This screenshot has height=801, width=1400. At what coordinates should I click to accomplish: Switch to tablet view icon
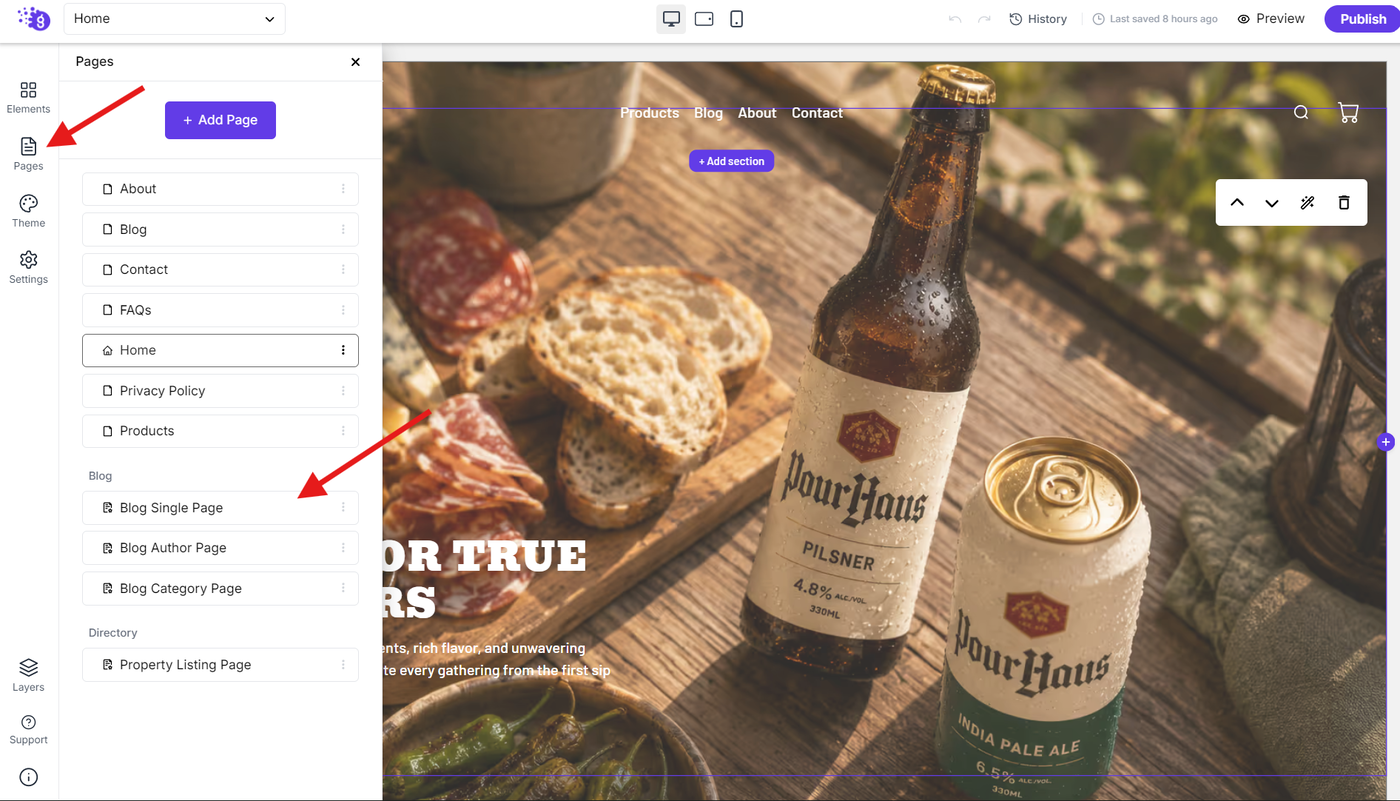704,19
